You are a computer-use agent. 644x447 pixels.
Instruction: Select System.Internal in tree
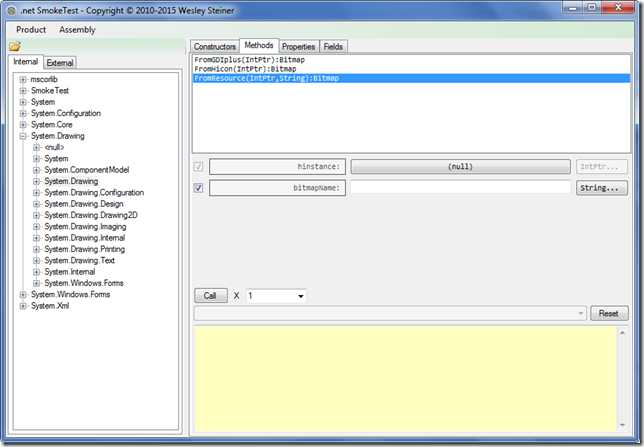pos(69,272)
